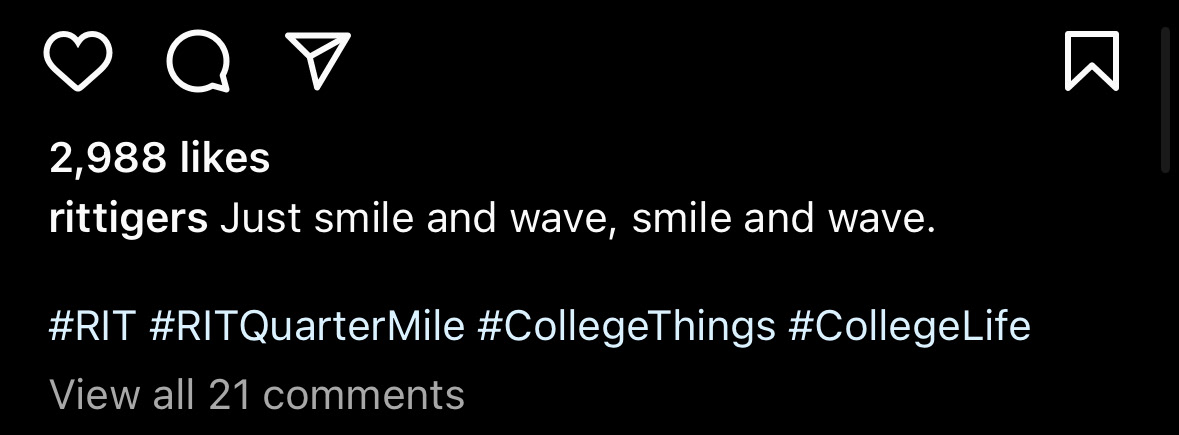The height and width of the screenshot is (435, 1179).
Task: Toggle the heart to favorite this post
Action: [x=78, y=61]
